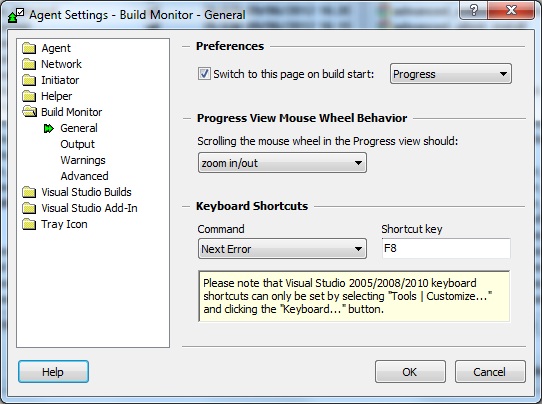Uncheck Switch to this page on build start
This screenshot has height=405, width=542.
click(204, 74)
